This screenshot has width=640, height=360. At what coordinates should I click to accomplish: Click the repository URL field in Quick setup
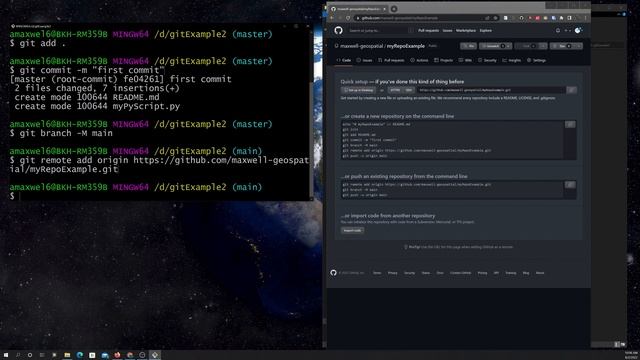click(491, 90)
